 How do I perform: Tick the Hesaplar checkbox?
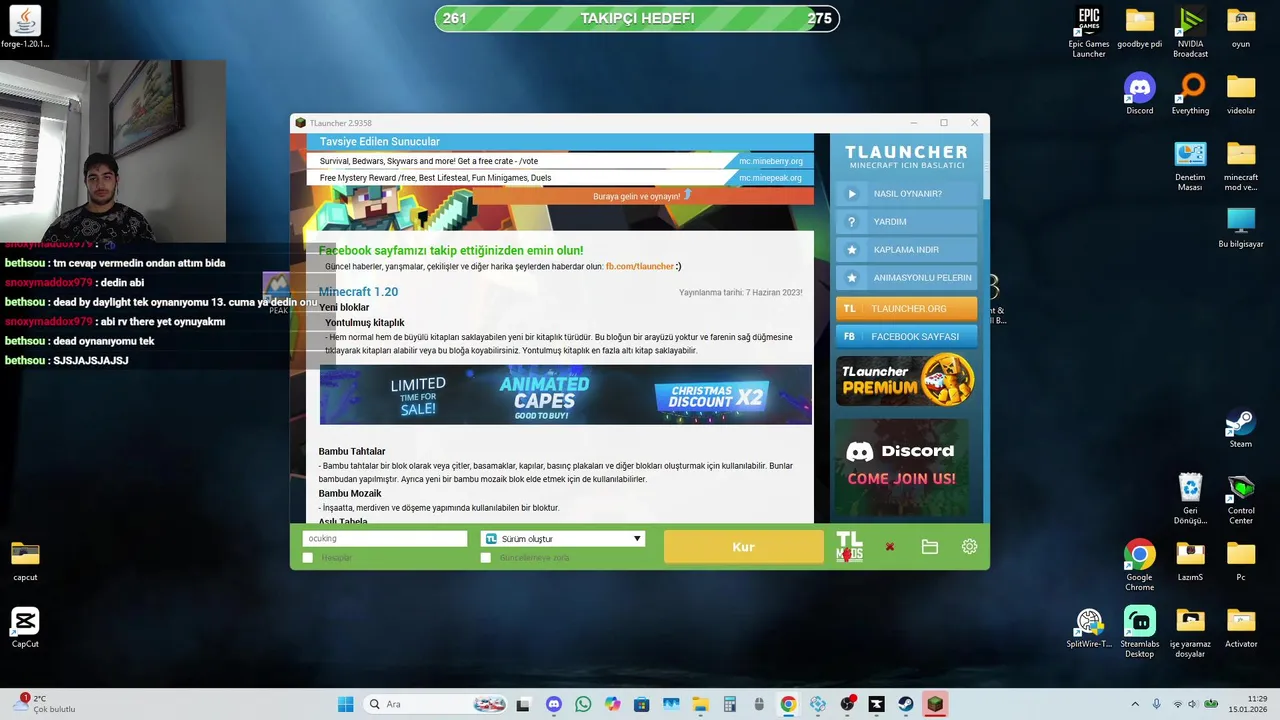(308, 558)
